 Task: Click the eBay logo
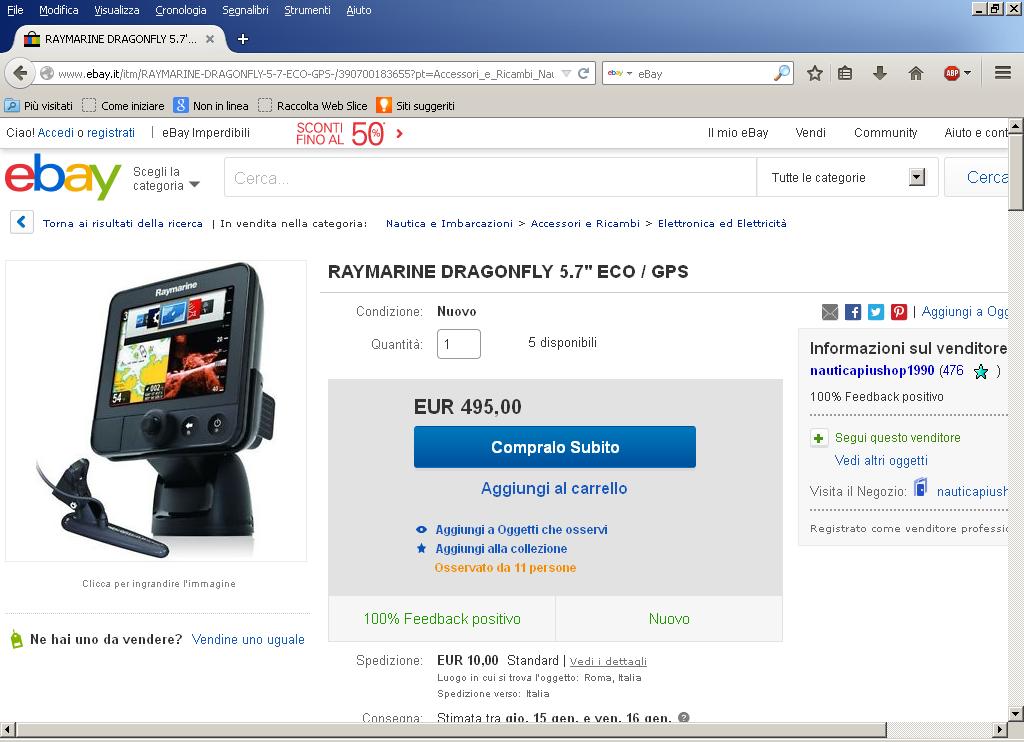point(63,176)
